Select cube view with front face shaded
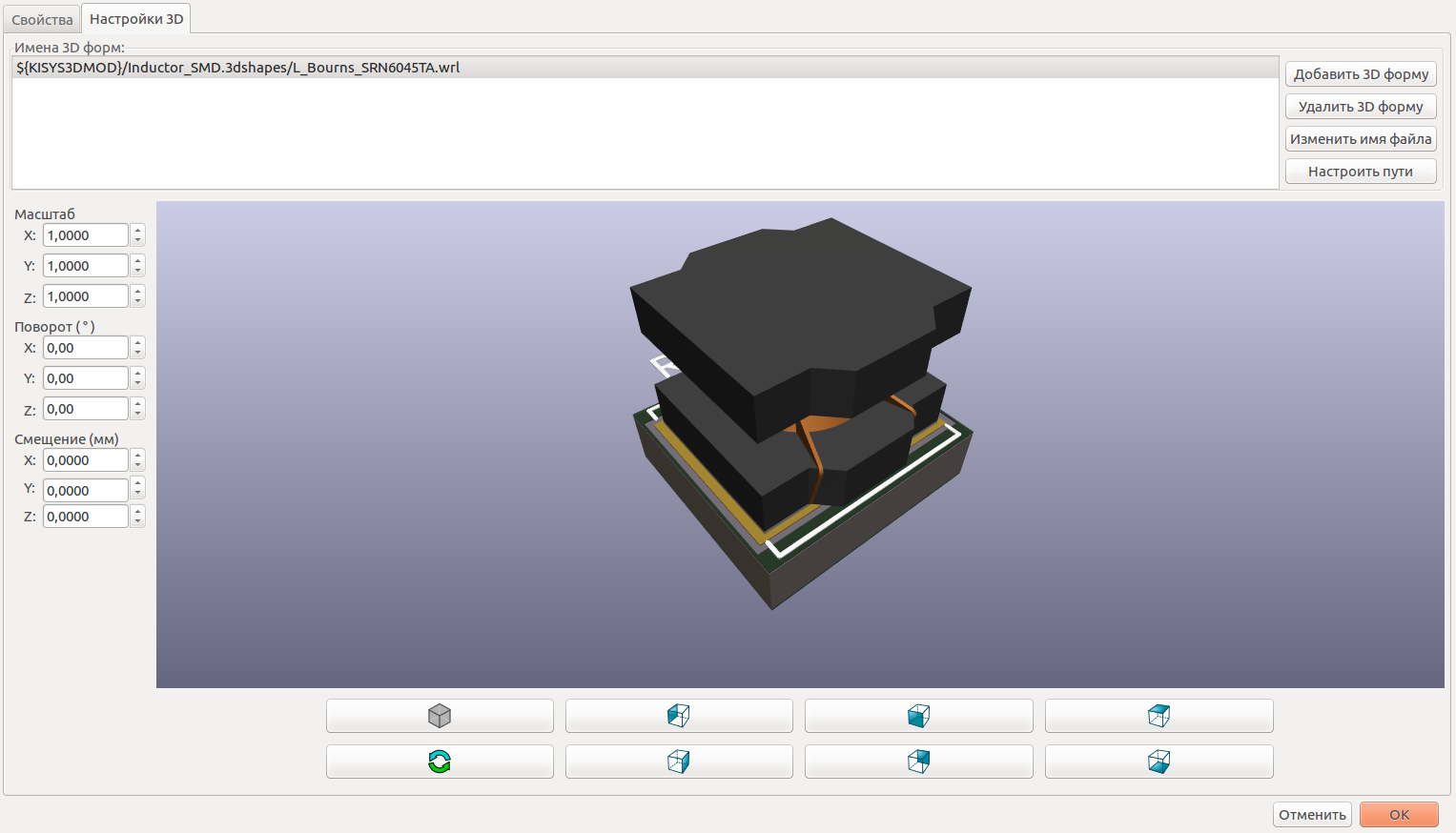The image size is (1456, 833). [x=918, y=716]
